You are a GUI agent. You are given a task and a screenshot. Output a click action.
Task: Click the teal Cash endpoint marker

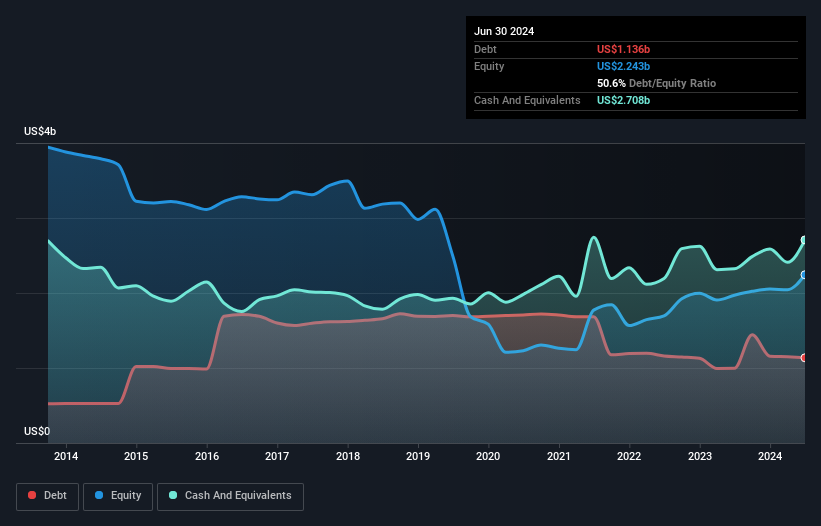(x=804, y=240)
